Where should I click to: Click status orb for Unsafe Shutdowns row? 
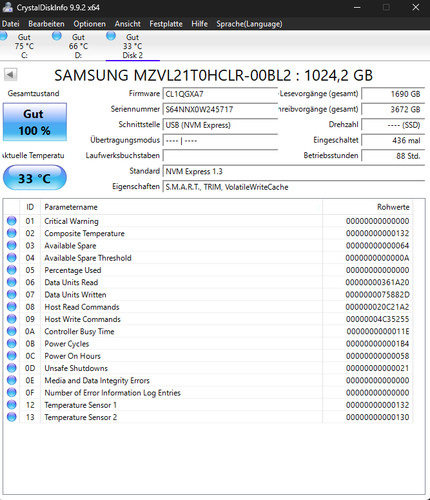pos(12,368)
